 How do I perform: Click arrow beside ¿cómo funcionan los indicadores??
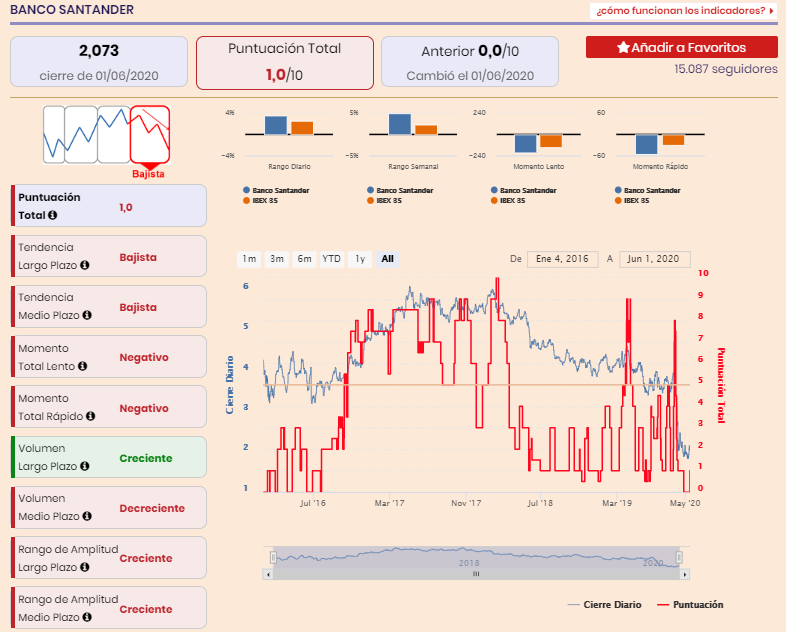(771, 11)
